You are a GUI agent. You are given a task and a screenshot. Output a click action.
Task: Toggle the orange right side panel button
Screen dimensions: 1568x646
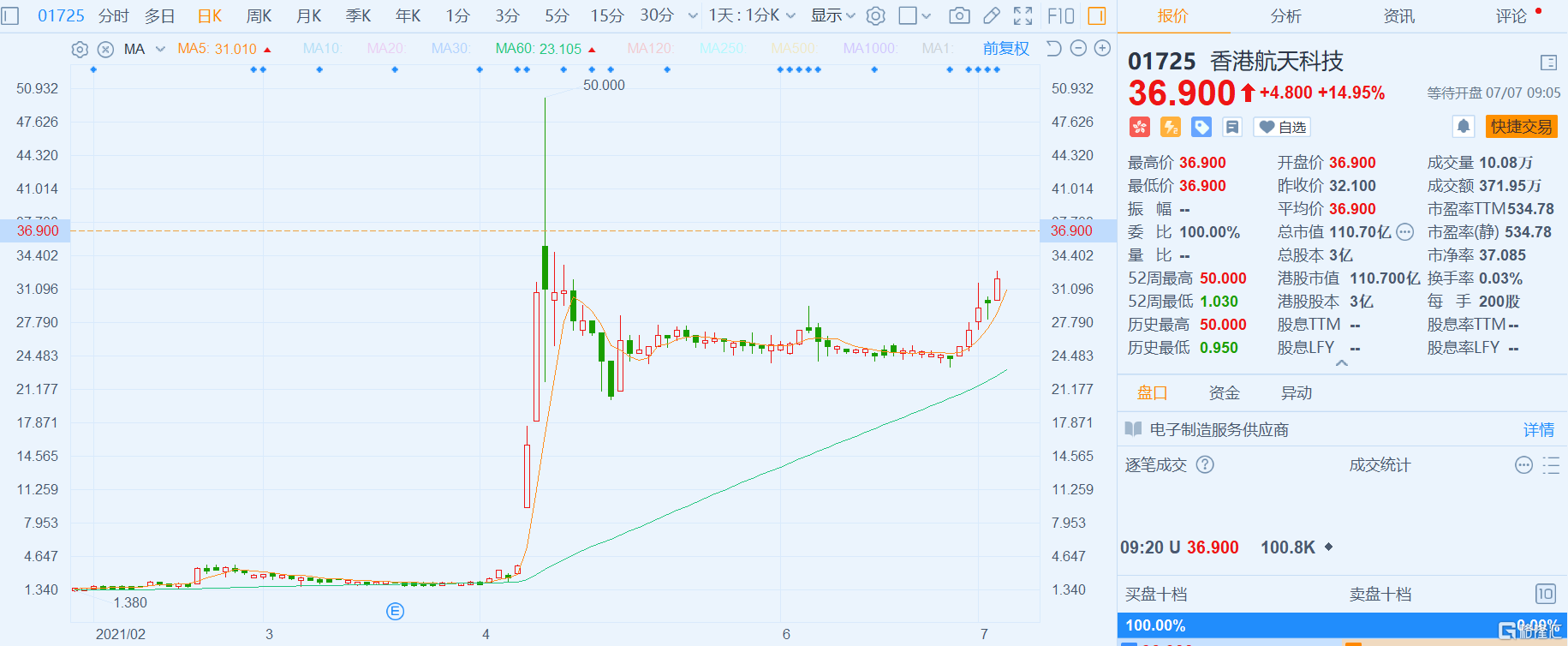click(1097, 15)
